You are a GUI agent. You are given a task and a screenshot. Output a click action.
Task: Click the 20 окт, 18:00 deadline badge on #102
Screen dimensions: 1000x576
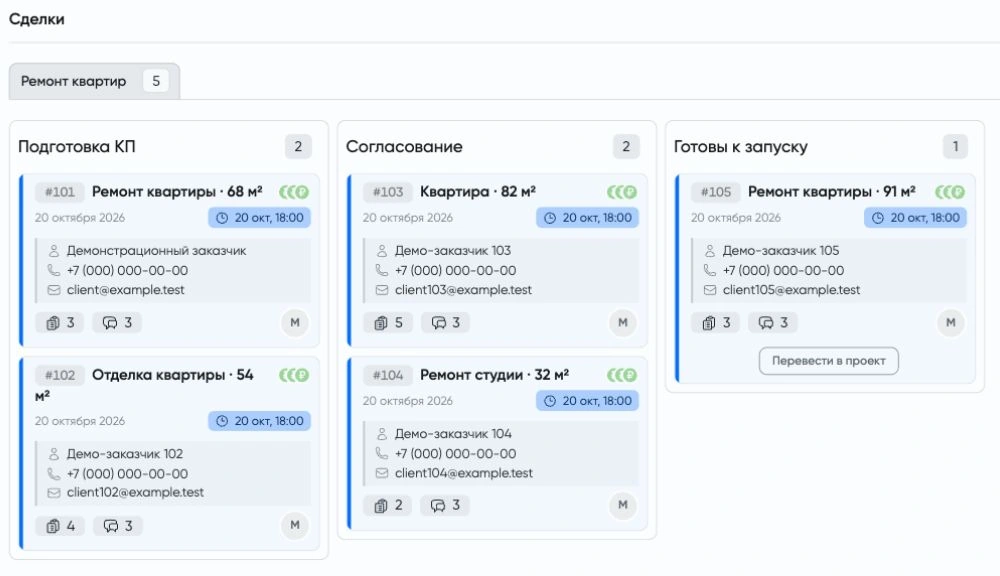tap(259, 421)
